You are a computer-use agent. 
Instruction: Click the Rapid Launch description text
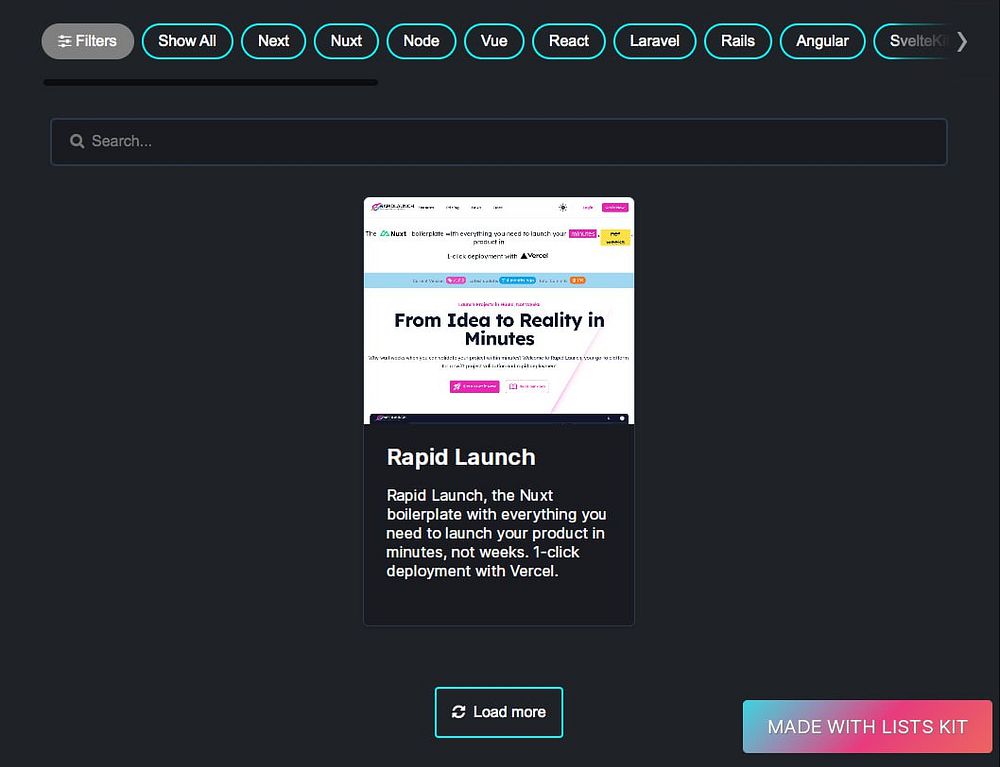pos(496,533)
